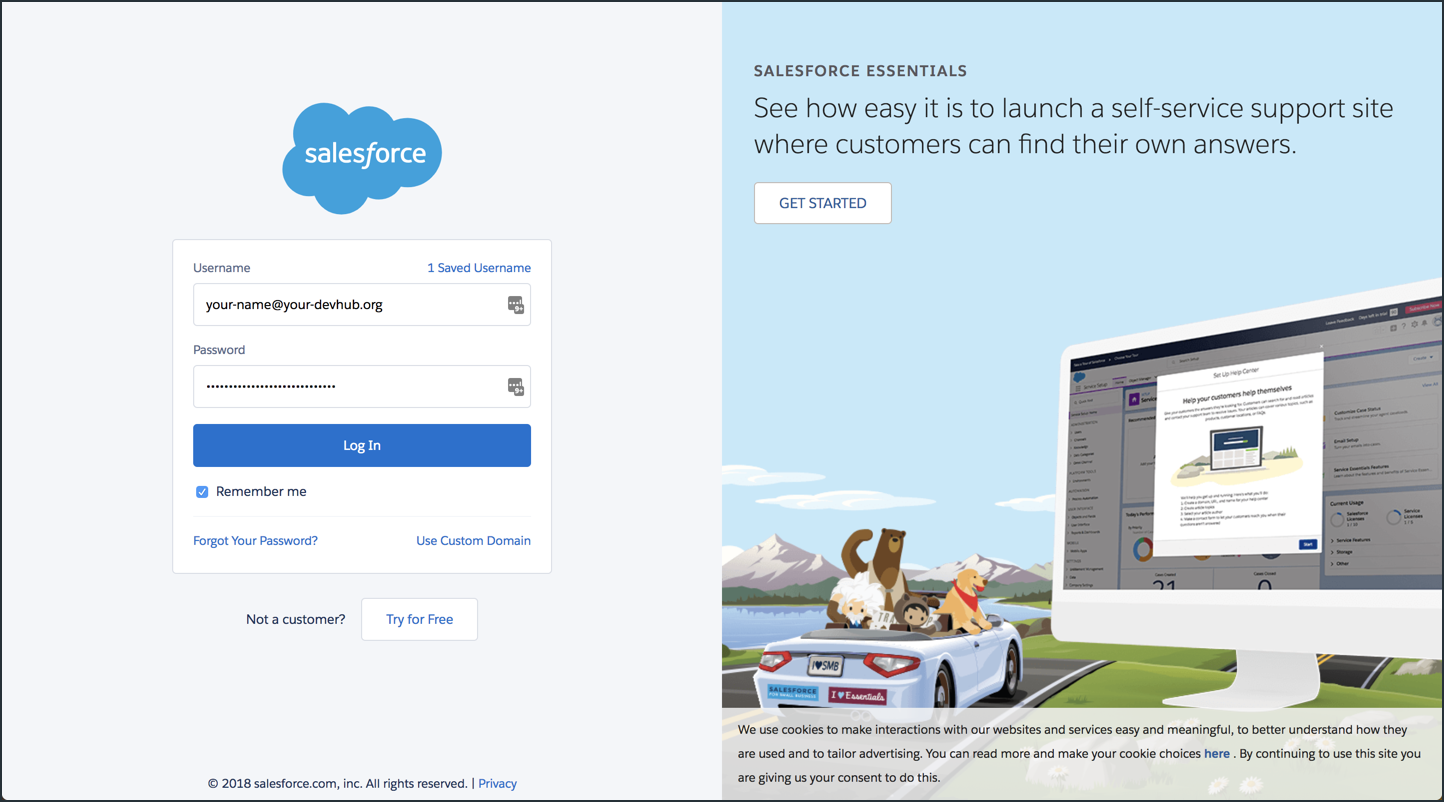This screenshot has height=802, width=1444.
Task: Open the Forgot Your Password link
Action: [x=255, y=541]
